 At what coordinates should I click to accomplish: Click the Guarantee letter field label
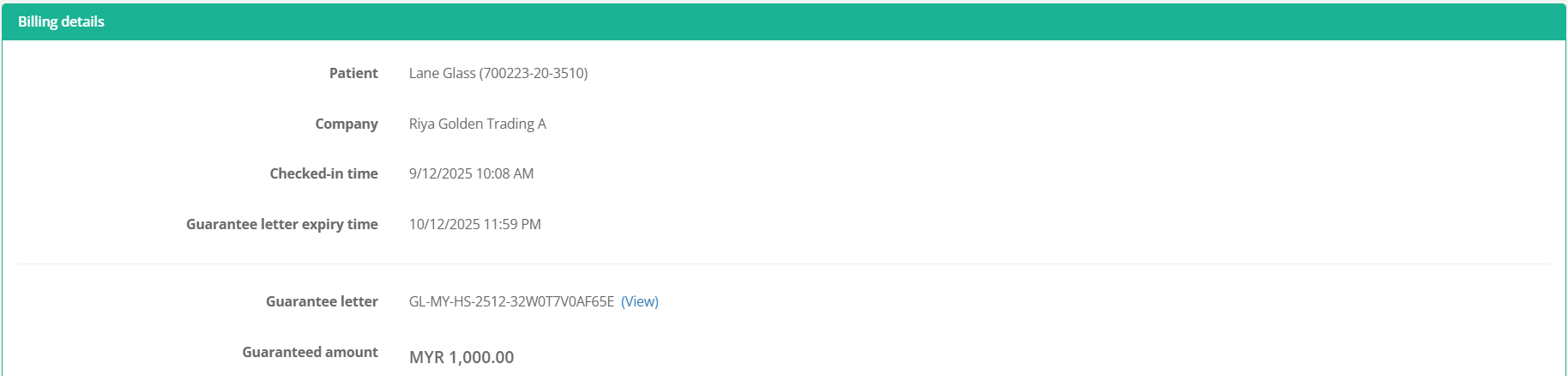pyautogui.click(x=322, y=301)
